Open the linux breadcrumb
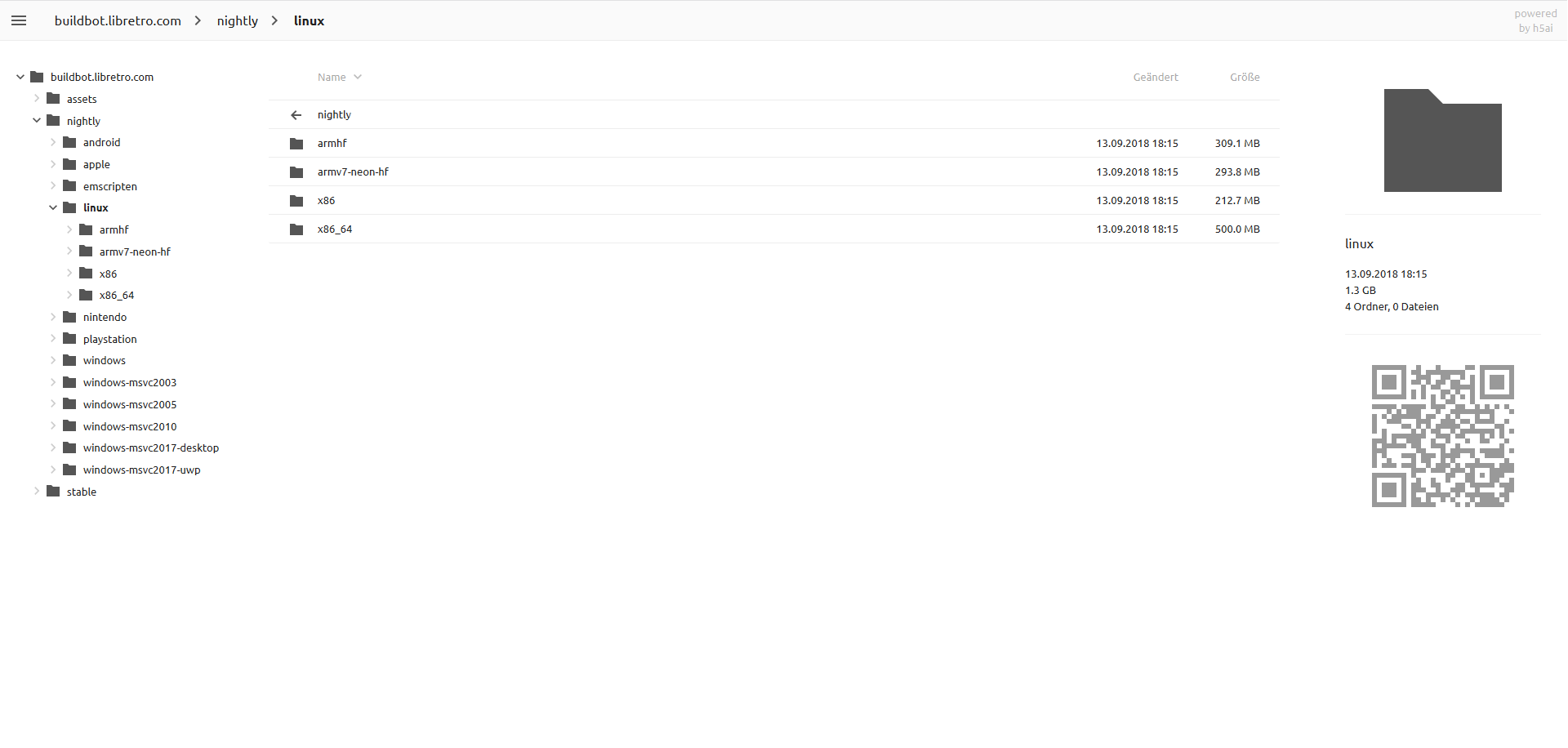 309,20
